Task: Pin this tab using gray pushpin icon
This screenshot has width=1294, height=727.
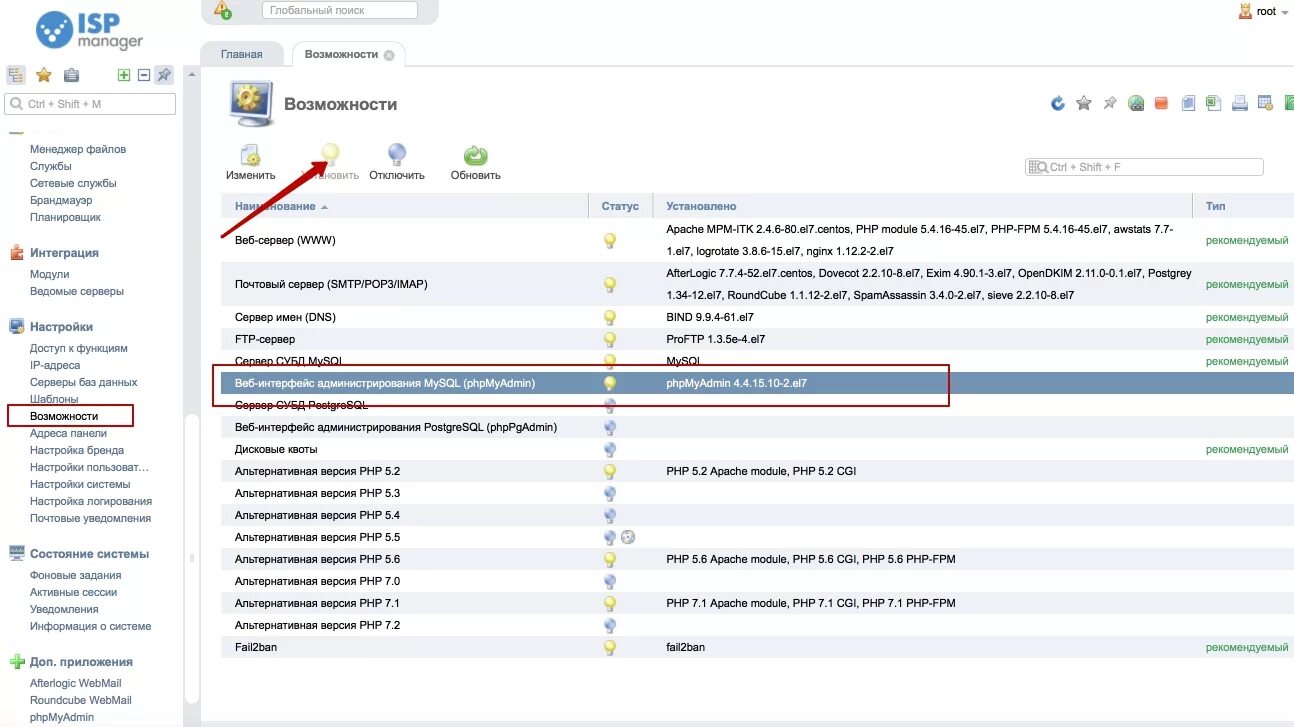Action: pyautogui.click(x=1110, y=103)
